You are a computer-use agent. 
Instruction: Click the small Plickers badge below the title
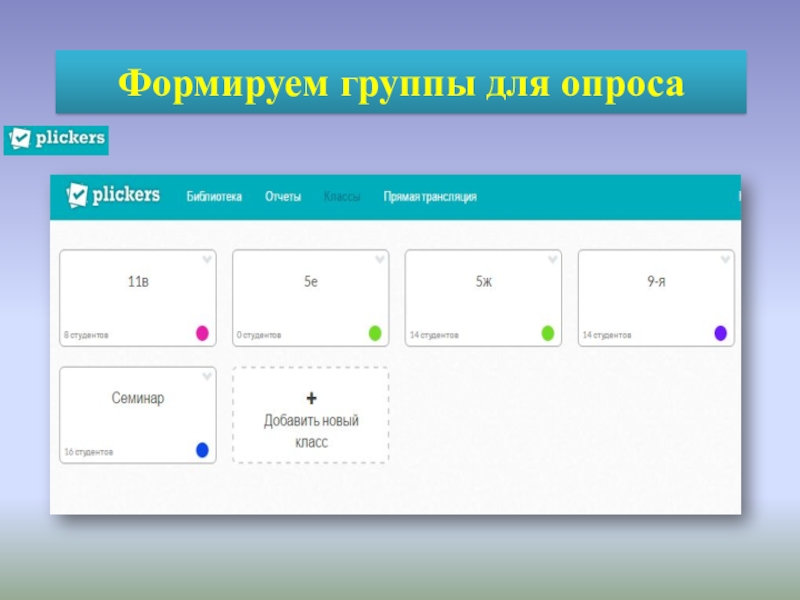[56, 140]
